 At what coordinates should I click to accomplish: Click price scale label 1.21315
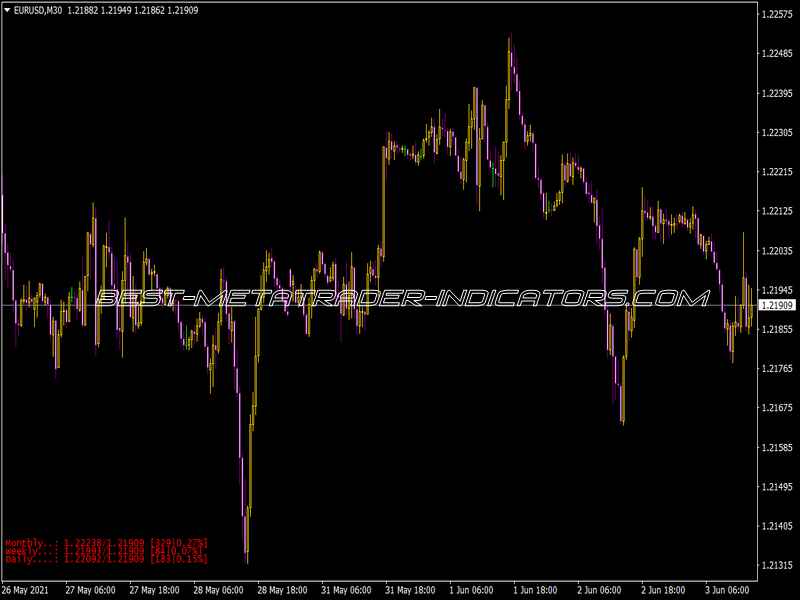coord(777,566)
